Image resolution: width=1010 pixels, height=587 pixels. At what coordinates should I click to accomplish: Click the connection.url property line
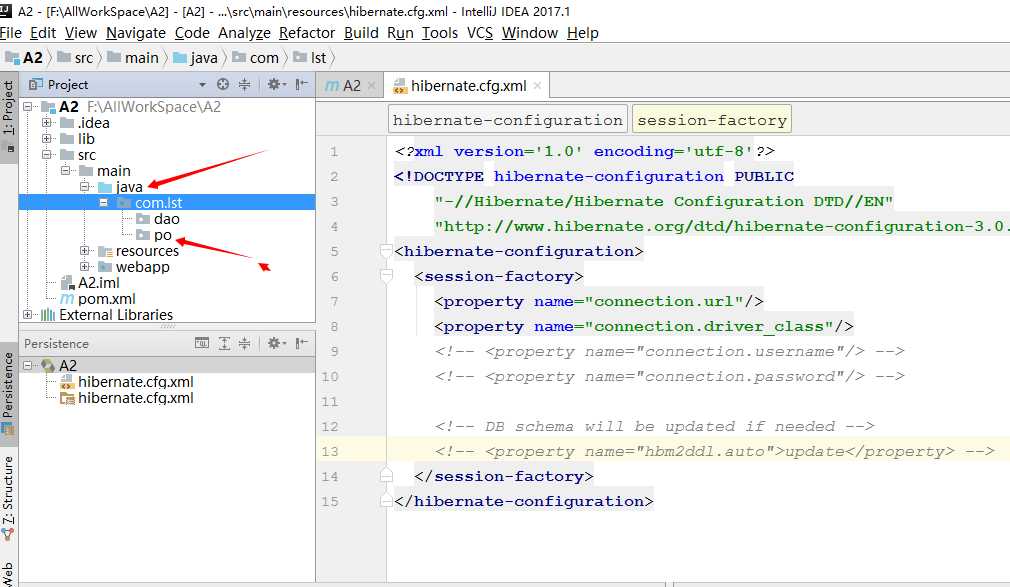tap(599, 302)
